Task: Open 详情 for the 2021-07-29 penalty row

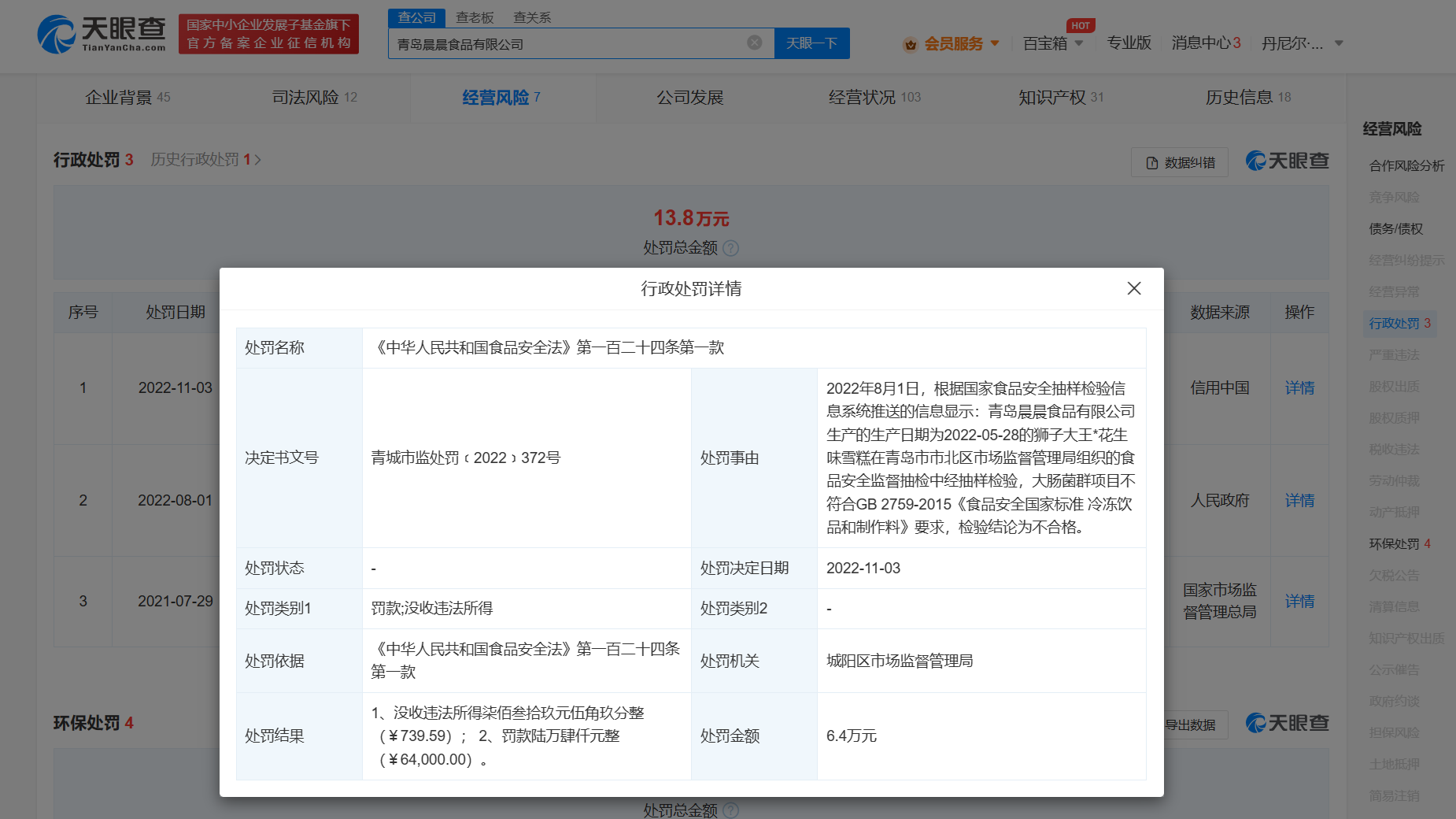Action: [x=1299, y=602]
